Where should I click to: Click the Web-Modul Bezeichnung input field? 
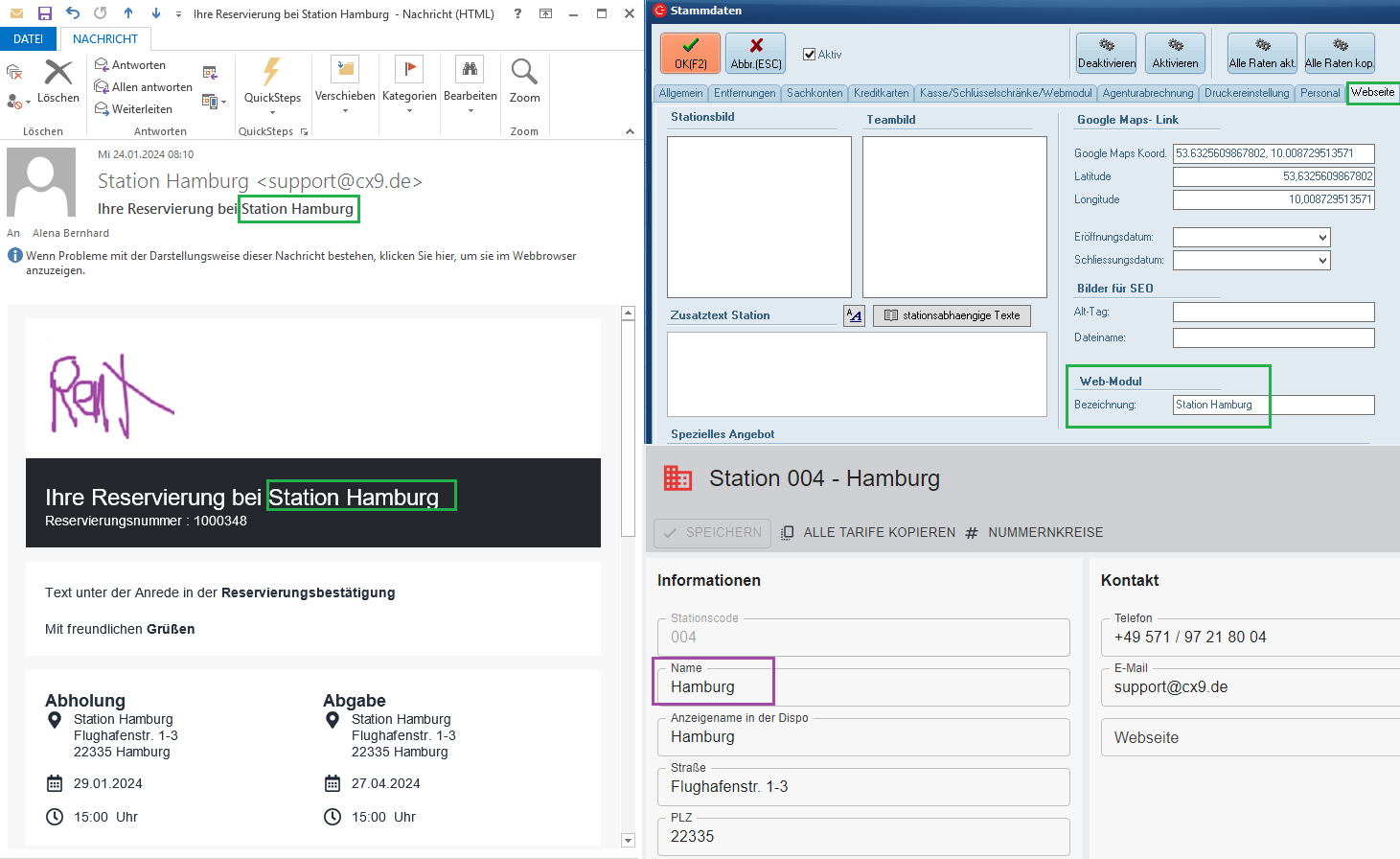point(1273,406)
